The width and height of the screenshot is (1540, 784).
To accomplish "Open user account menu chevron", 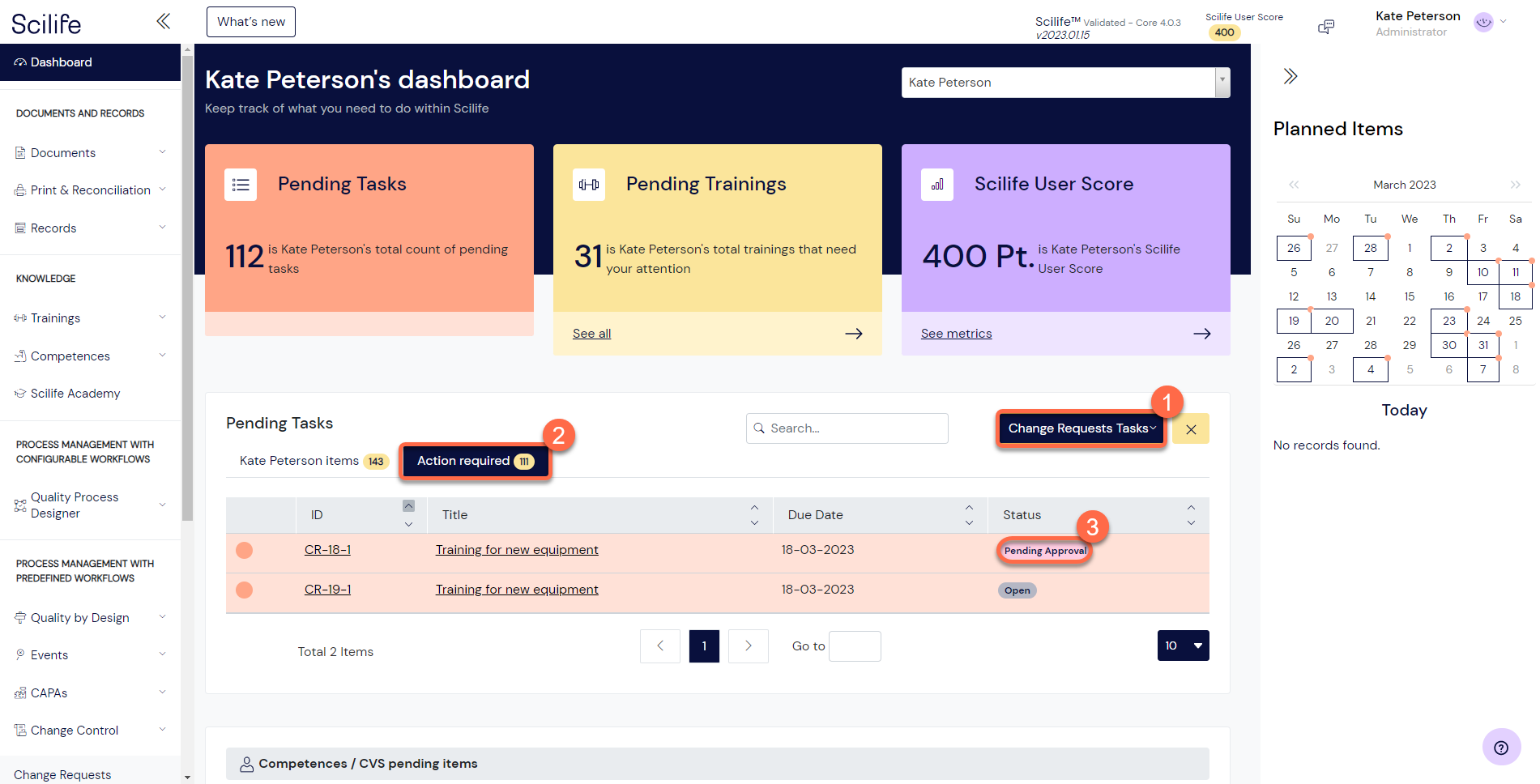I will pyautogui.click(x=1504, y=22).
